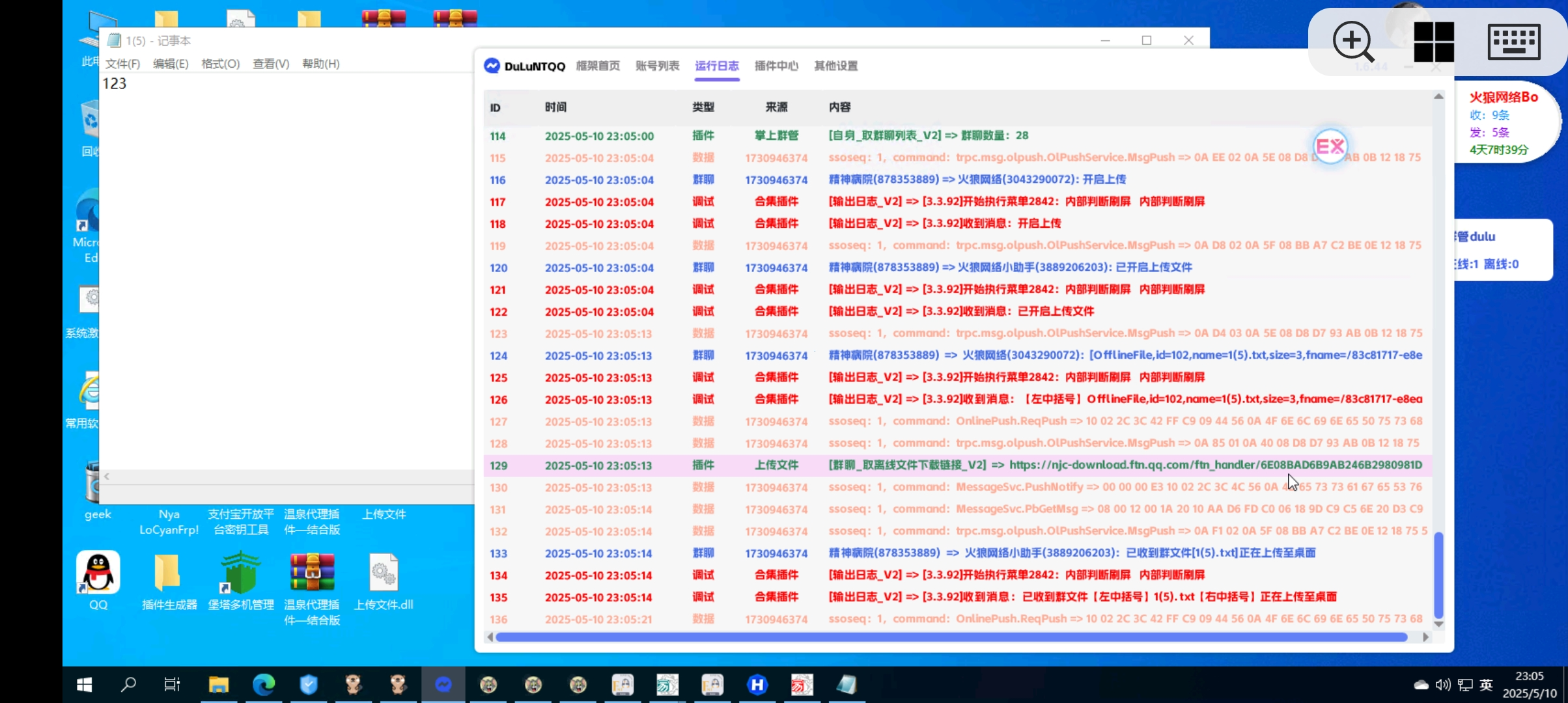Image resolution: width=1568 pixels, height=703 pixels.
Task: Switch to the 插件中心 tab
Action: 776,66
